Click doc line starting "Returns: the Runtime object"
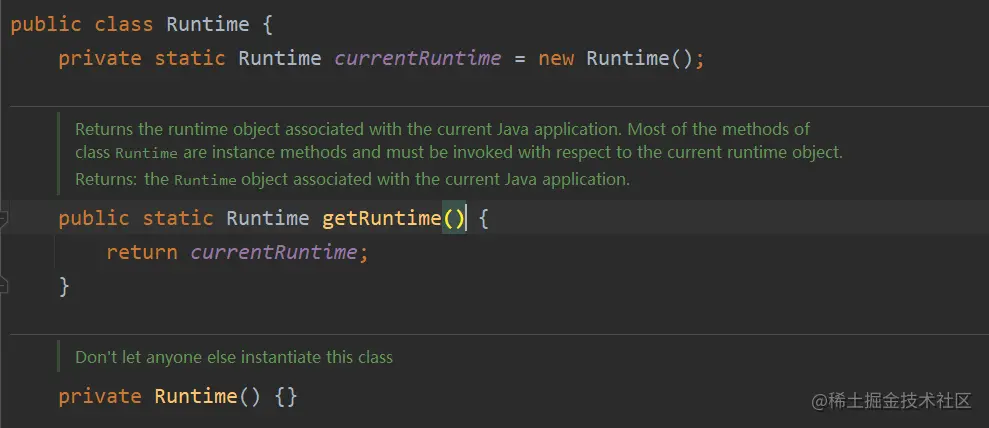 click(x=353, y=179)
